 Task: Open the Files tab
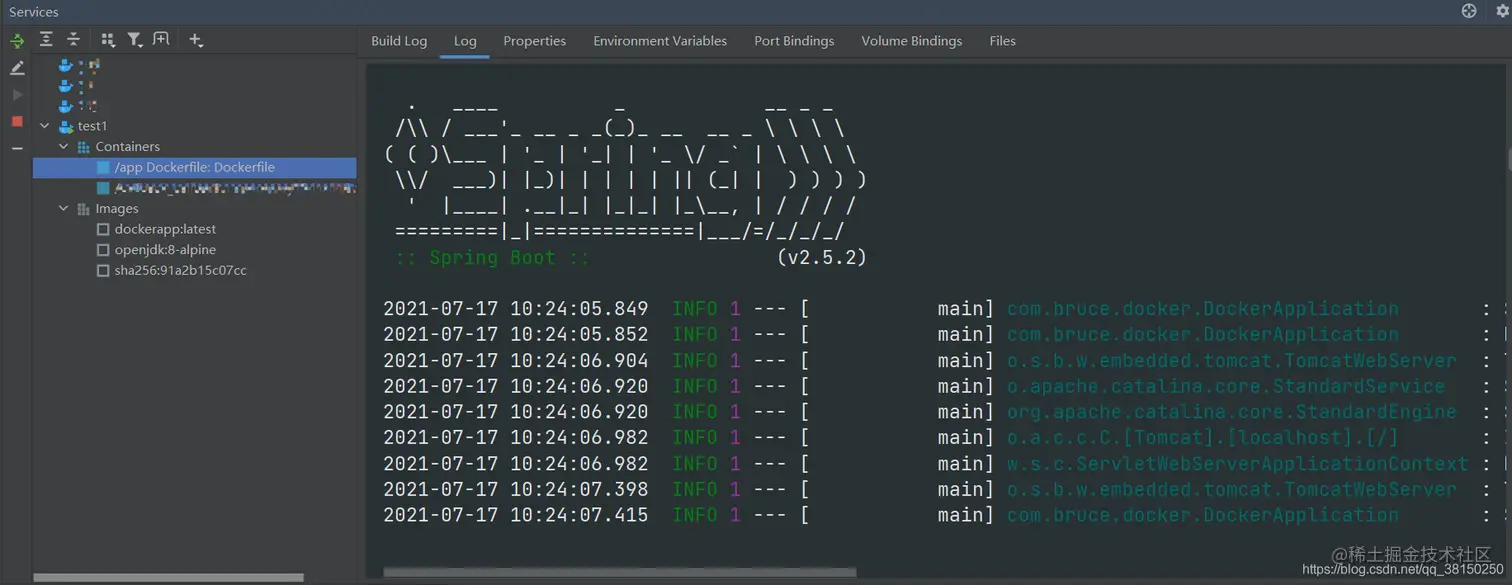pyautogui.click(x=1002, y=41)
